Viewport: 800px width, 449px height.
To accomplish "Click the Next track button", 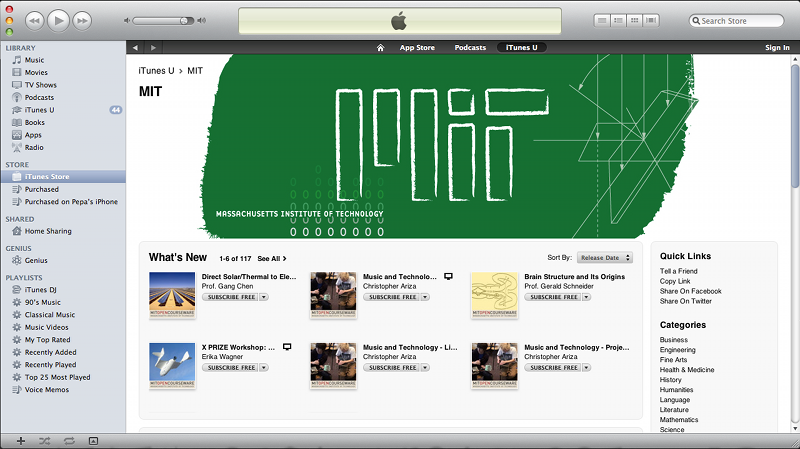I will pyautogui.click(x=82, y=21).
